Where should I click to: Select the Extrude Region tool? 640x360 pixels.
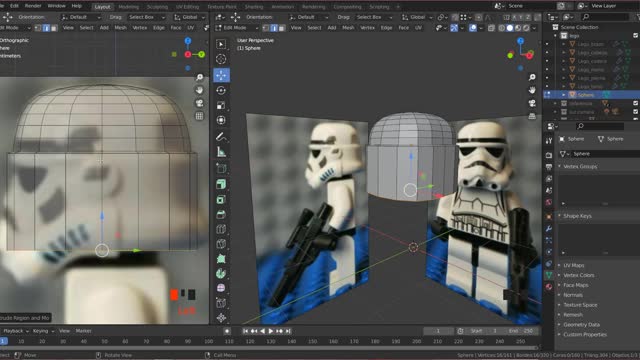221,184
